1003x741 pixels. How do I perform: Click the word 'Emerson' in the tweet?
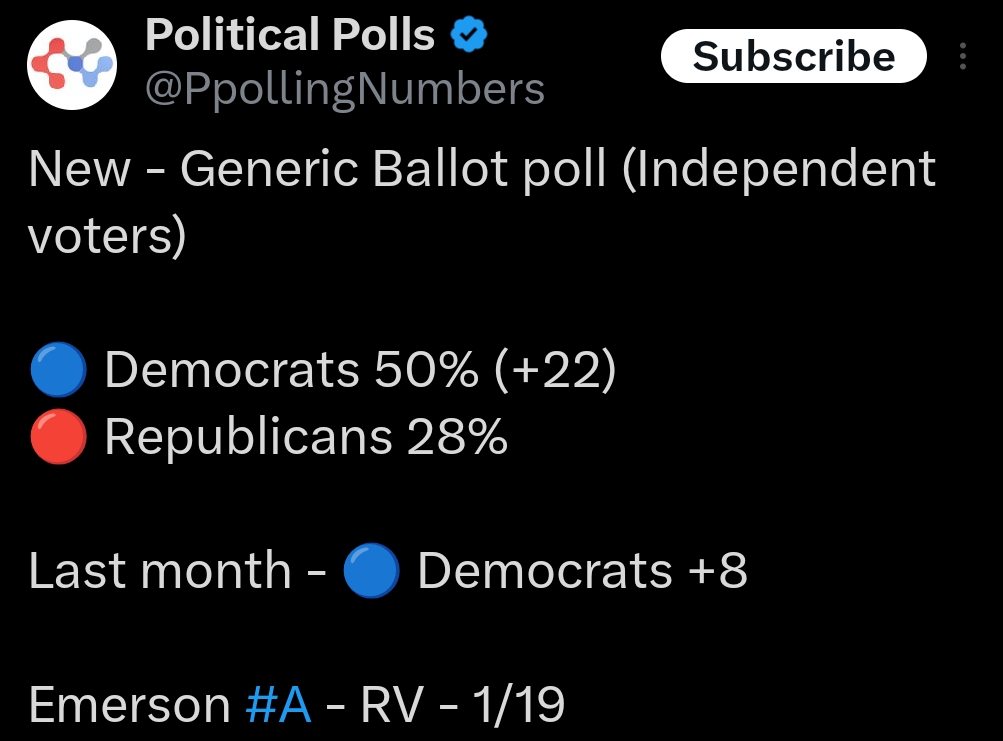pos(130,705)
